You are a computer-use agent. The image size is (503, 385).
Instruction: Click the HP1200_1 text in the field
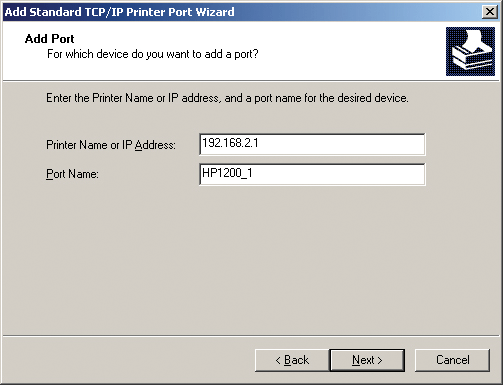(227, 173)
